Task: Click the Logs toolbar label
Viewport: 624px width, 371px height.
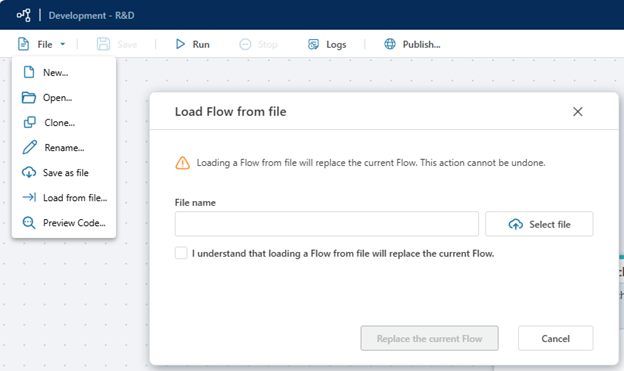Action: point(336,45)
